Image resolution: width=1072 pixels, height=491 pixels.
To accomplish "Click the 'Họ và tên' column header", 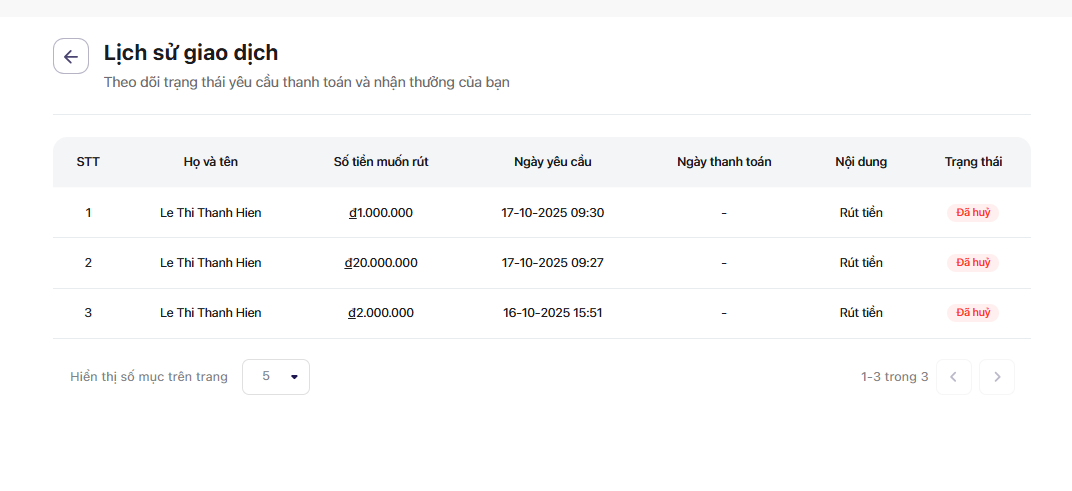I will pos(211,162).
